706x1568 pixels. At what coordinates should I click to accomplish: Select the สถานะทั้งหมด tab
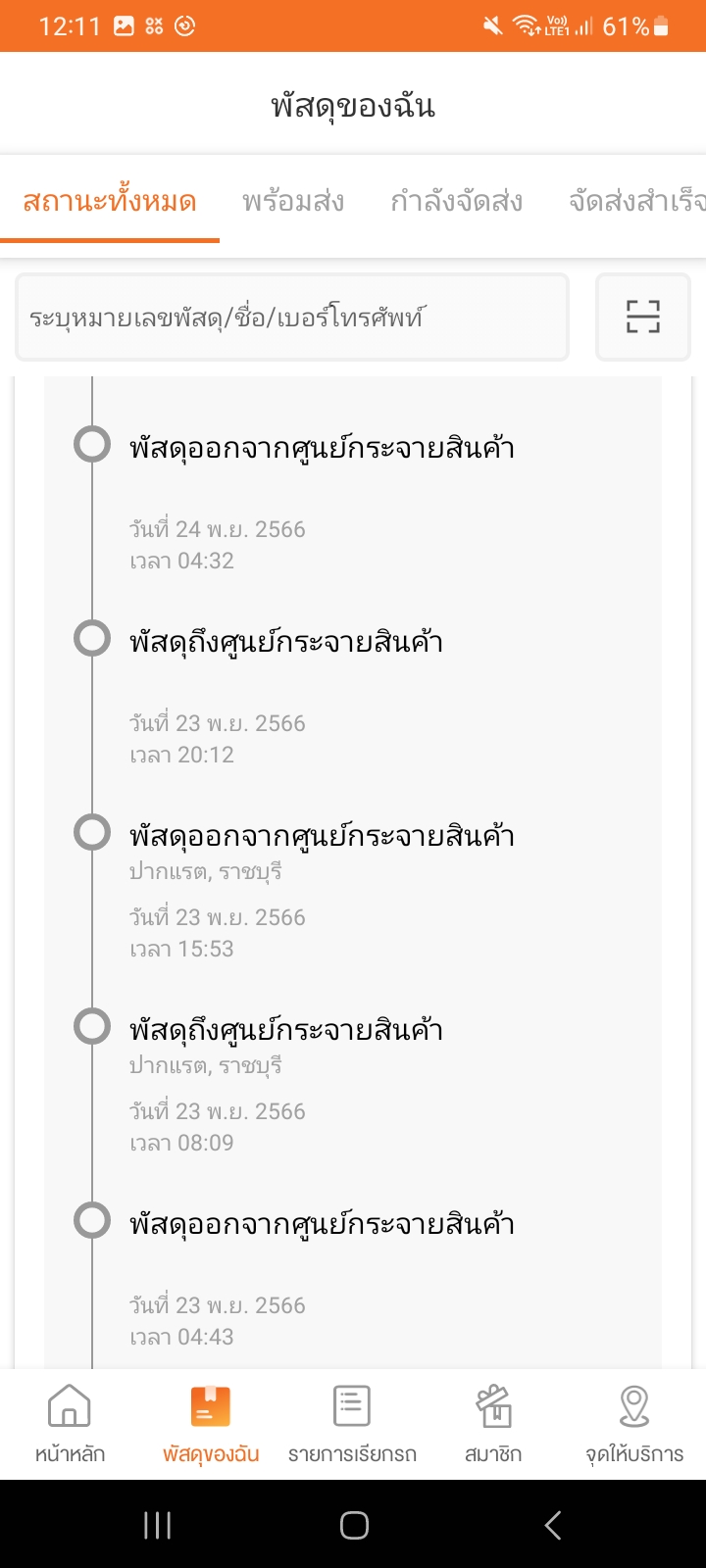pos(110,202)
